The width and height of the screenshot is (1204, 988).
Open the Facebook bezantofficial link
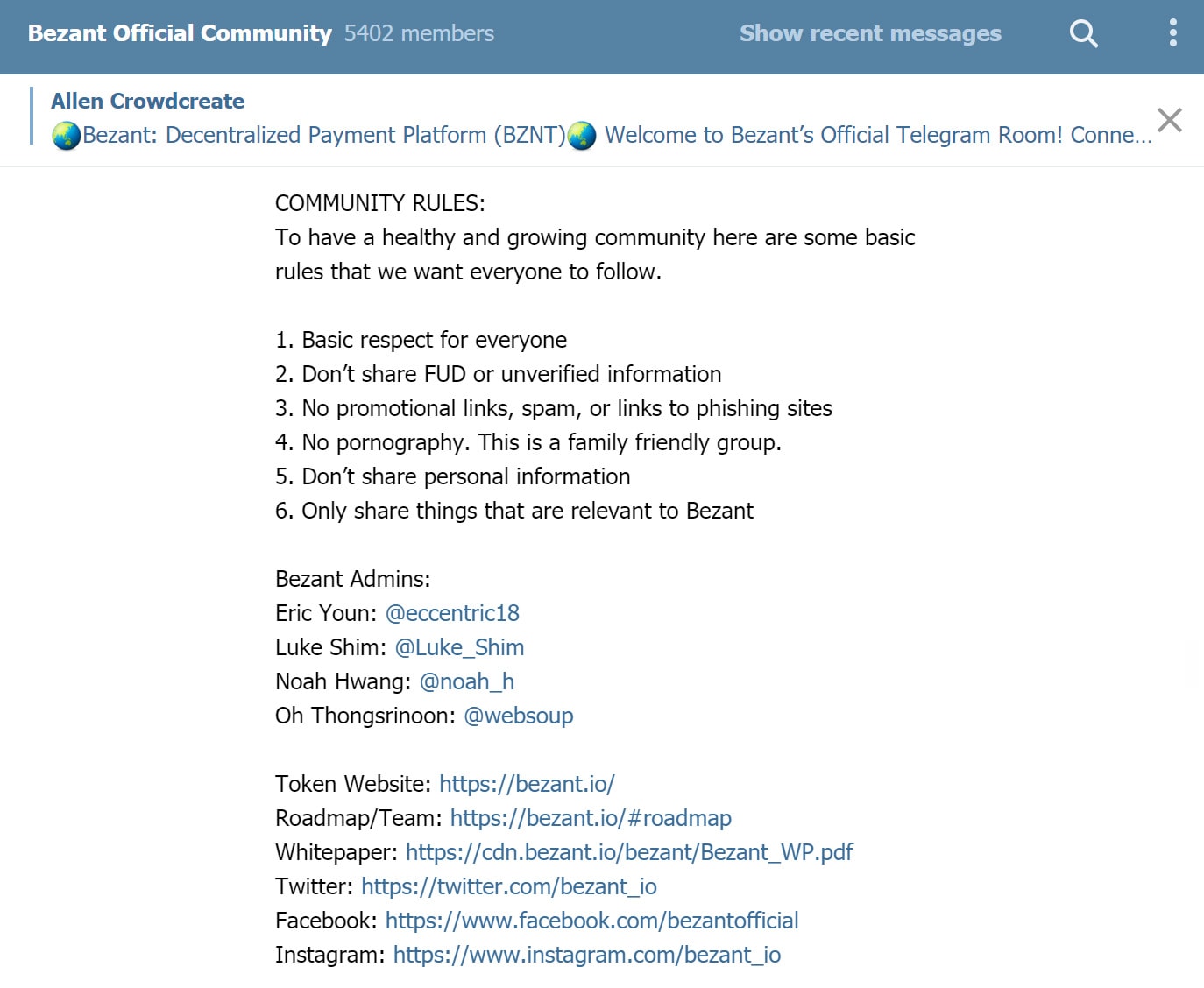591,921
